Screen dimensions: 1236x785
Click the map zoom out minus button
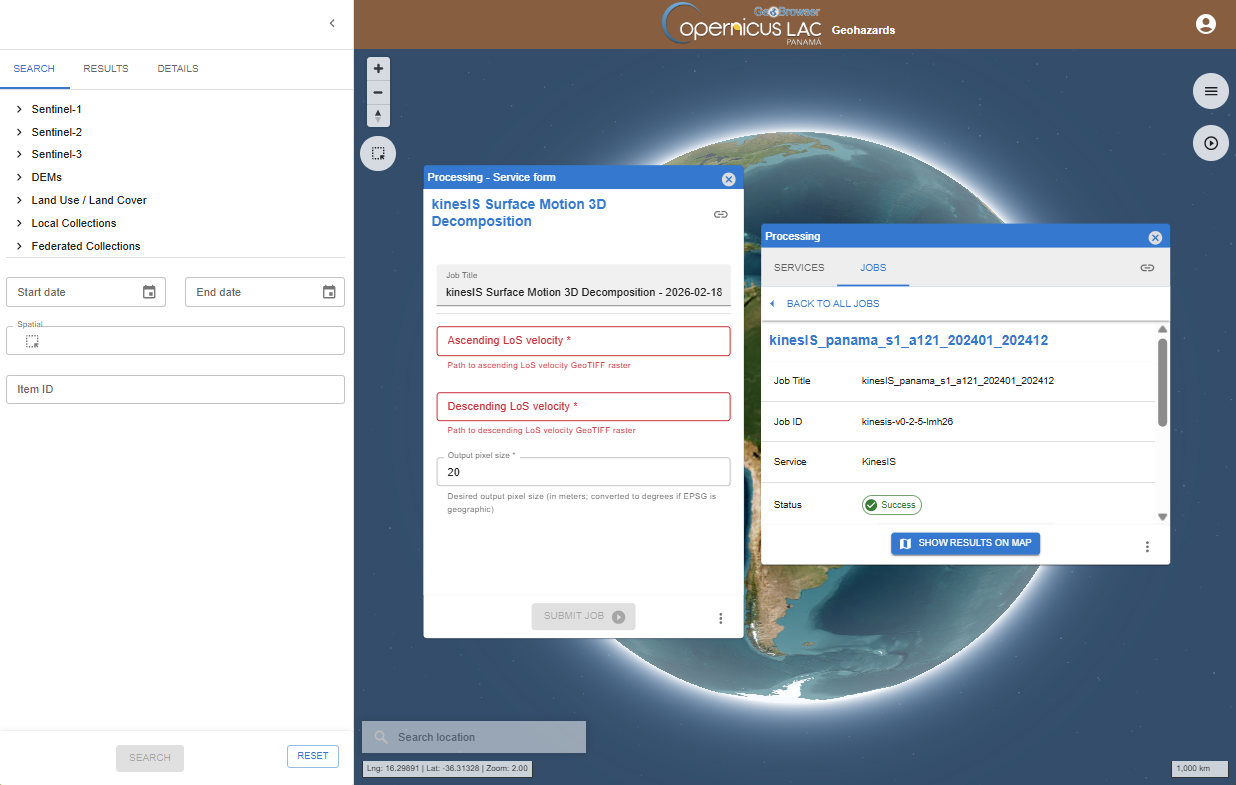[x=378, y=92]
